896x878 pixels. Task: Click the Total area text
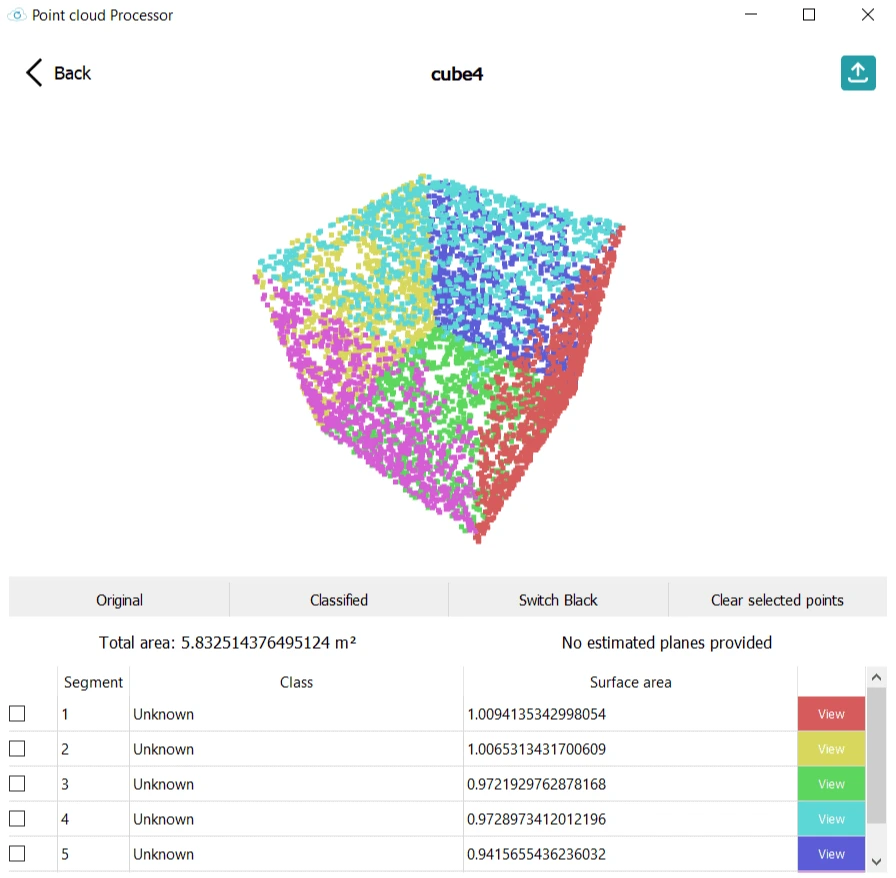227,642
